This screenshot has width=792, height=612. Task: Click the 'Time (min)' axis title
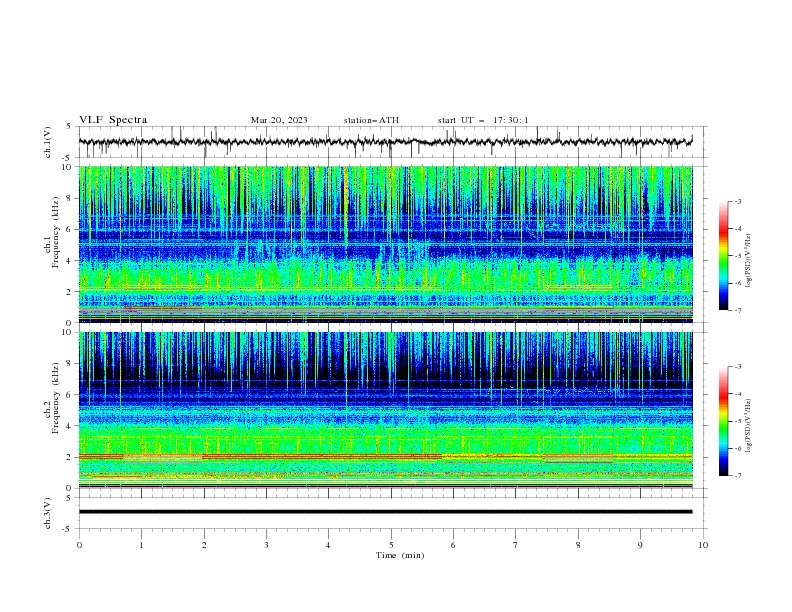click(x=400, y=555)
